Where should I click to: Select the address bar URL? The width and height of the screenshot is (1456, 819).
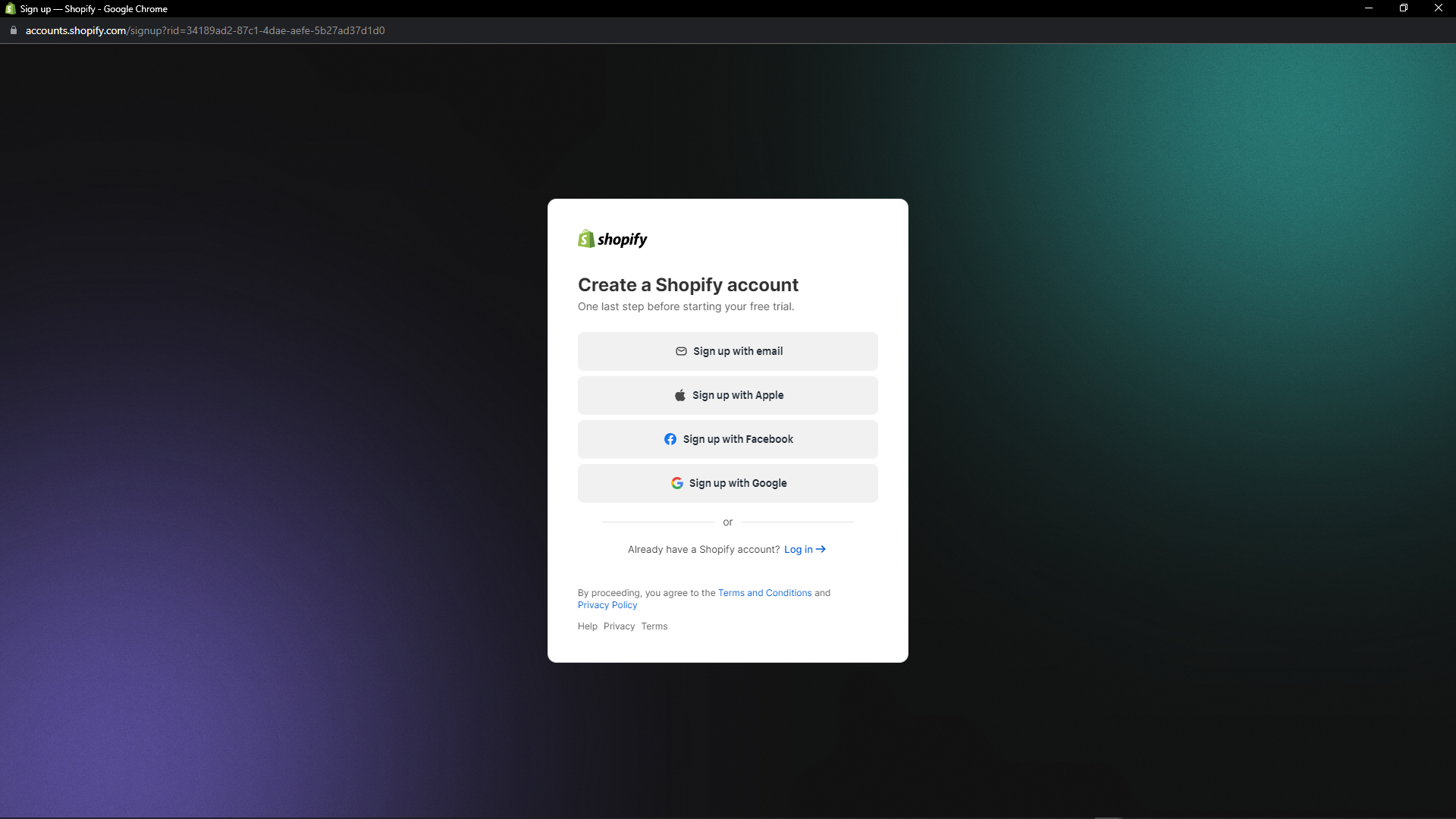coord(205,30)
